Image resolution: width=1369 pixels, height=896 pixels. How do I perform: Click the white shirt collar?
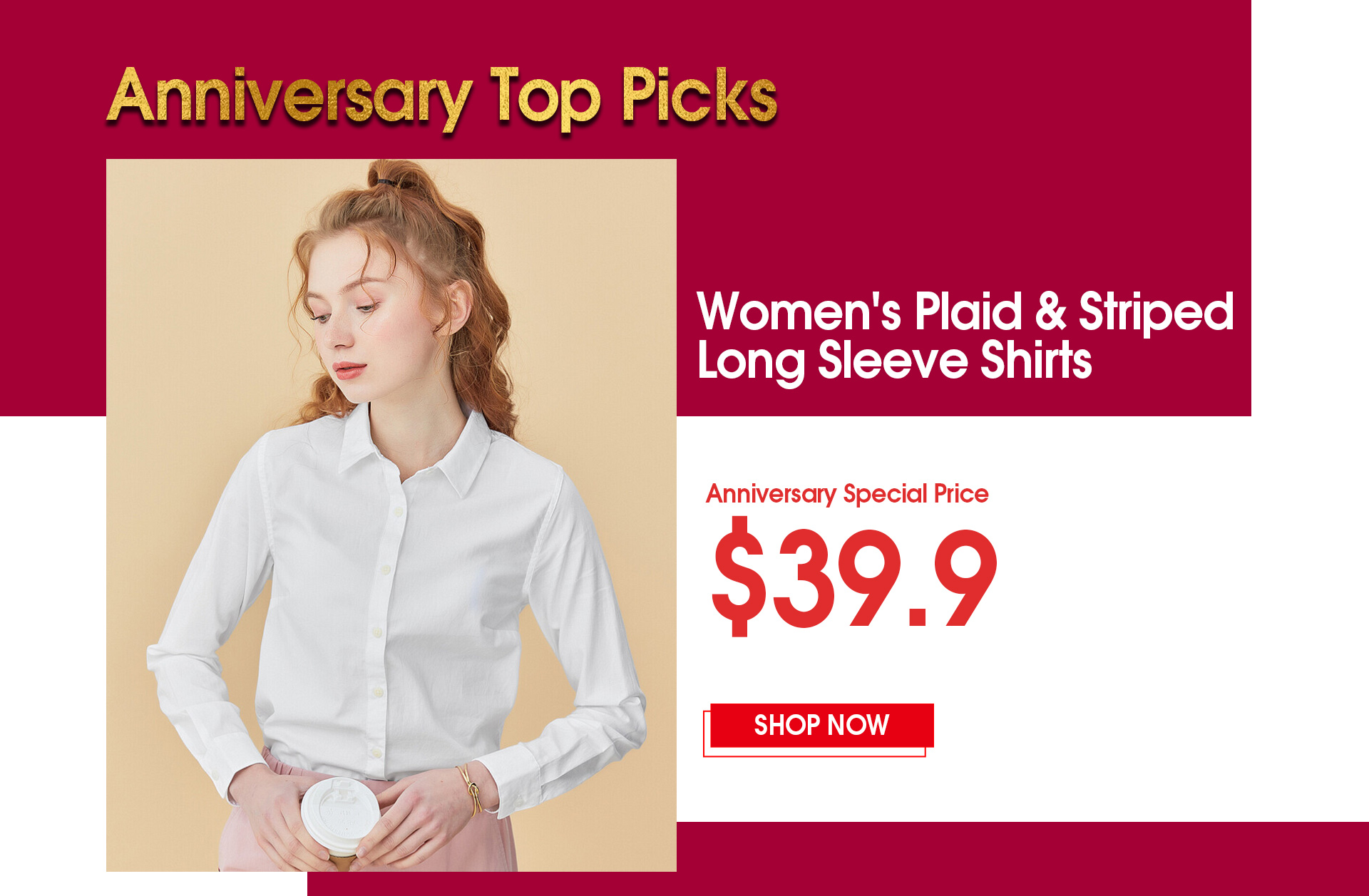412,449
